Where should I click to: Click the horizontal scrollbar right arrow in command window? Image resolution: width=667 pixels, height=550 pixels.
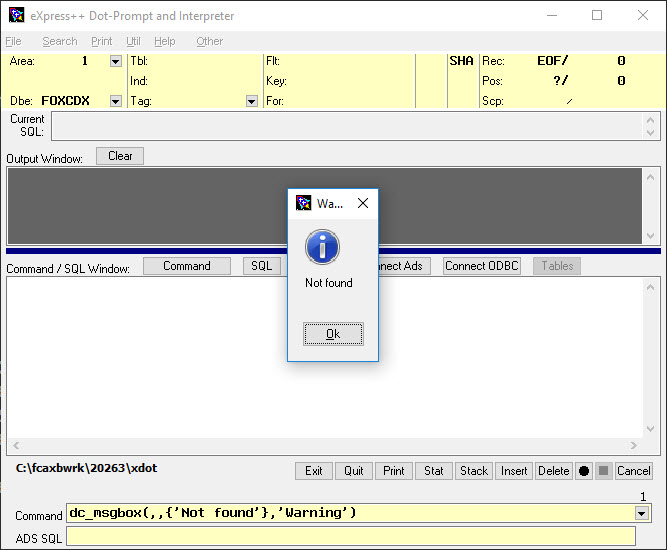pos(632,447)
